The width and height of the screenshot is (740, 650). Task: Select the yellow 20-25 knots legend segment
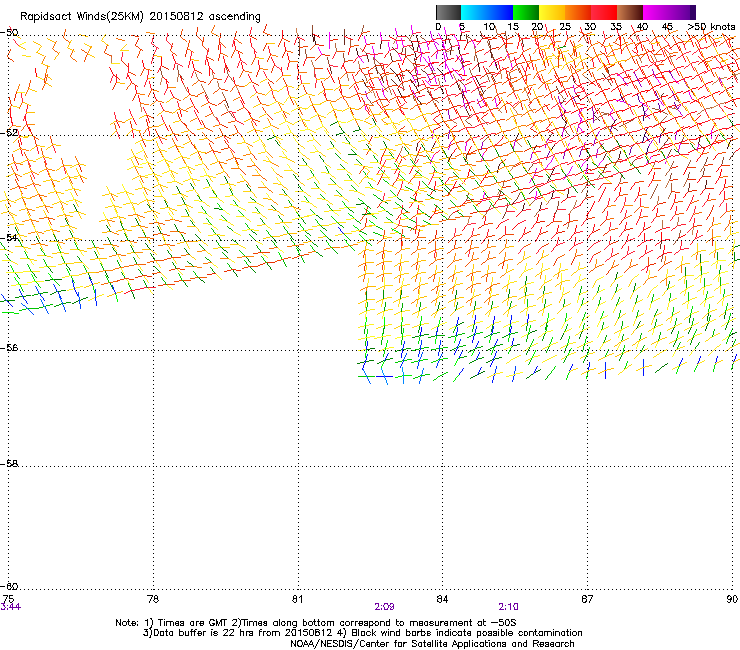552,12
